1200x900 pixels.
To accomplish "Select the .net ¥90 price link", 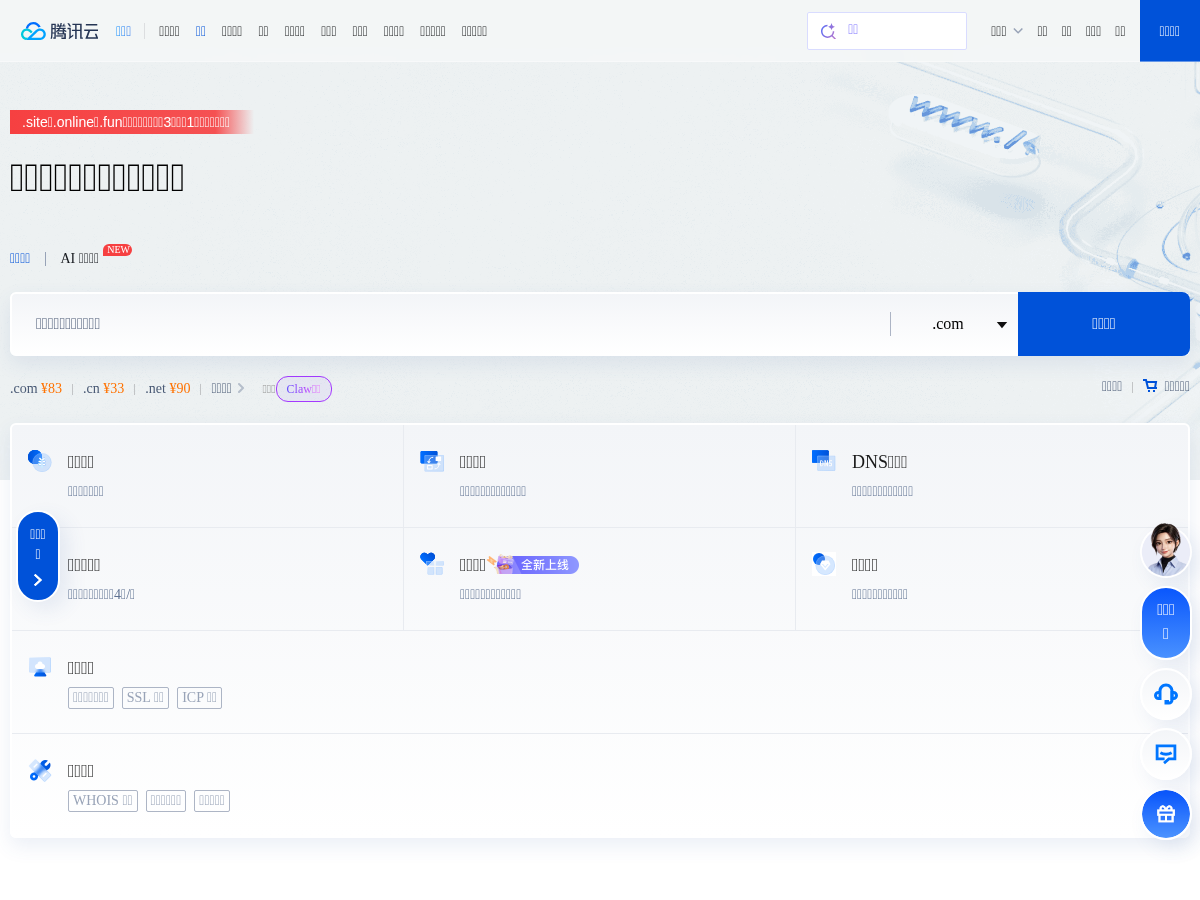I will click(168, 389).
